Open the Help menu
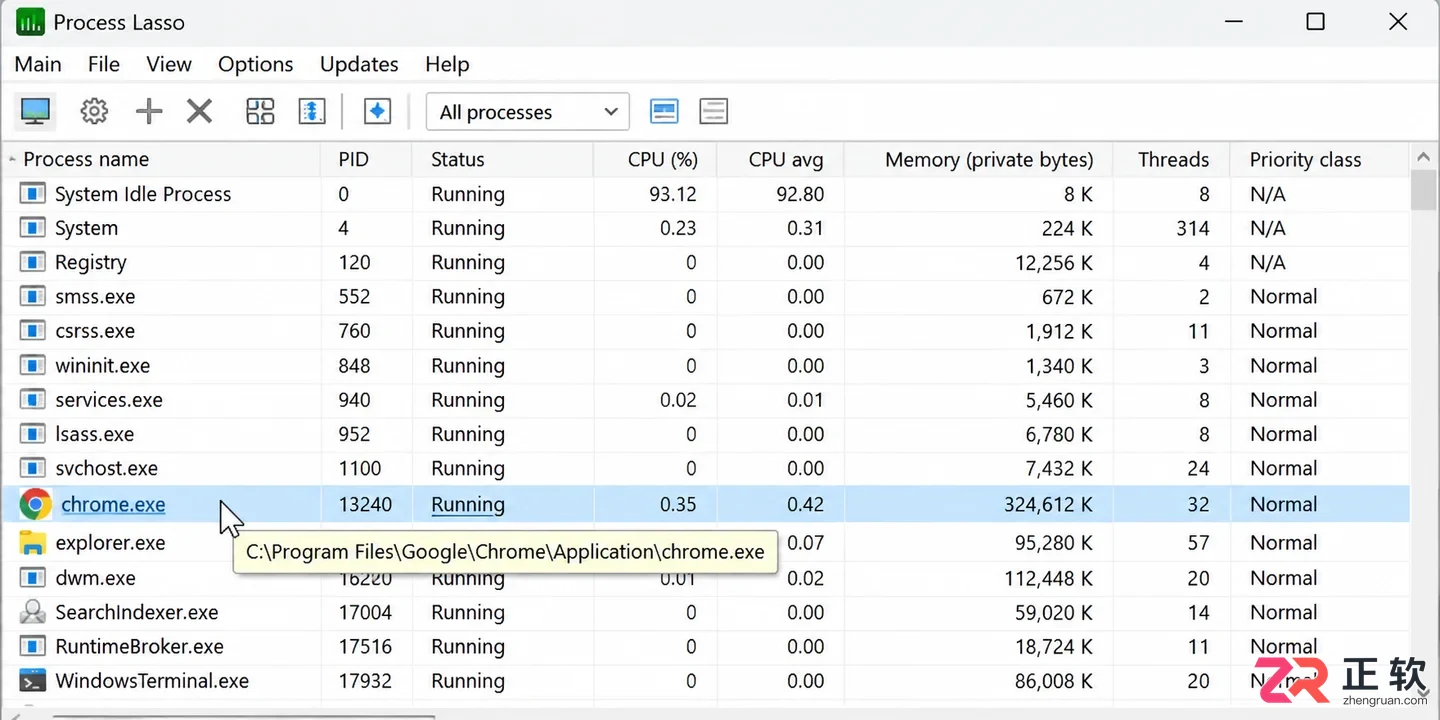Screen dimensions: 1440x720 coord(447,64)
